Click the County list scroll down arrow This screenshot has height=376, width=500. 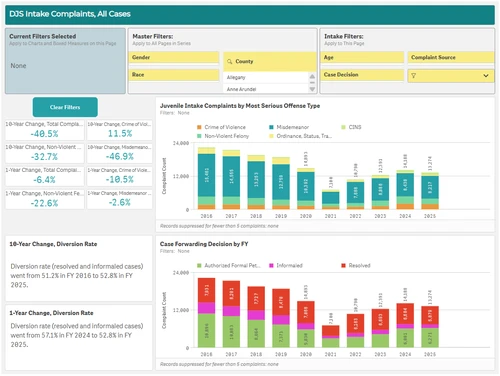312,89
